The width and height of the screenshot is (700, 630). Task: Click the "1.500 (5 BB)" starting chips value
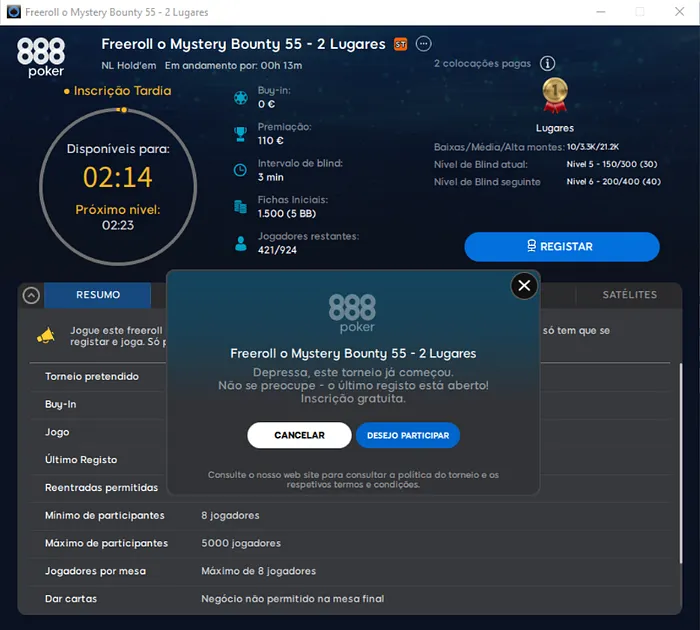click(287, 213)
